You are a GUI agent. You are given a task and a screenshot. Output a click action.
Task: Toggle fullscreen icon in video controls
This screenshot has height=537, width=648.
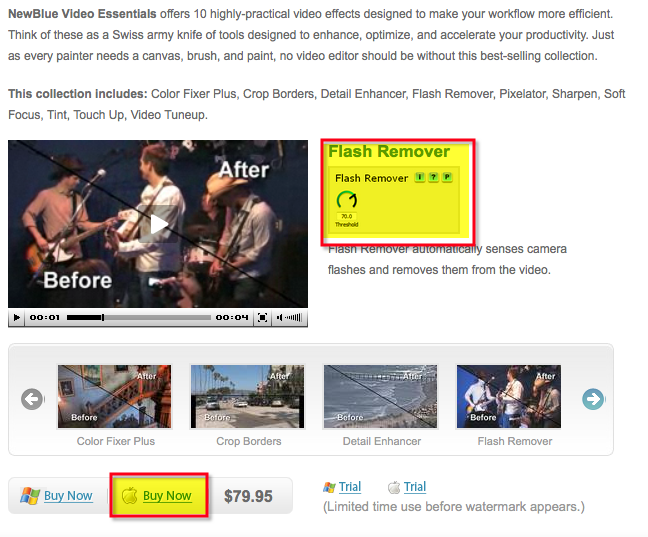[x=262, y=317]
